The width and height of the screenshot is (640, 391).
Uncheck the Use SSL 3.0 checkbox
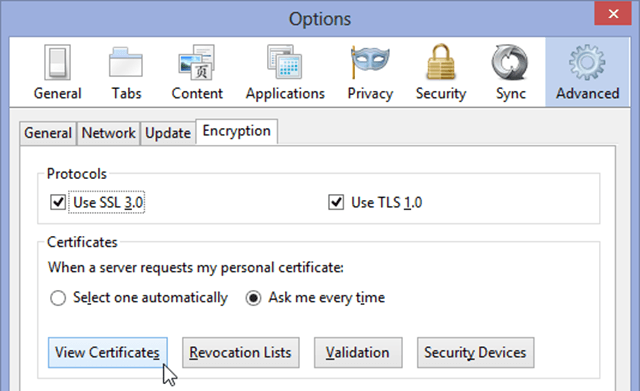(x=58, y=202)
